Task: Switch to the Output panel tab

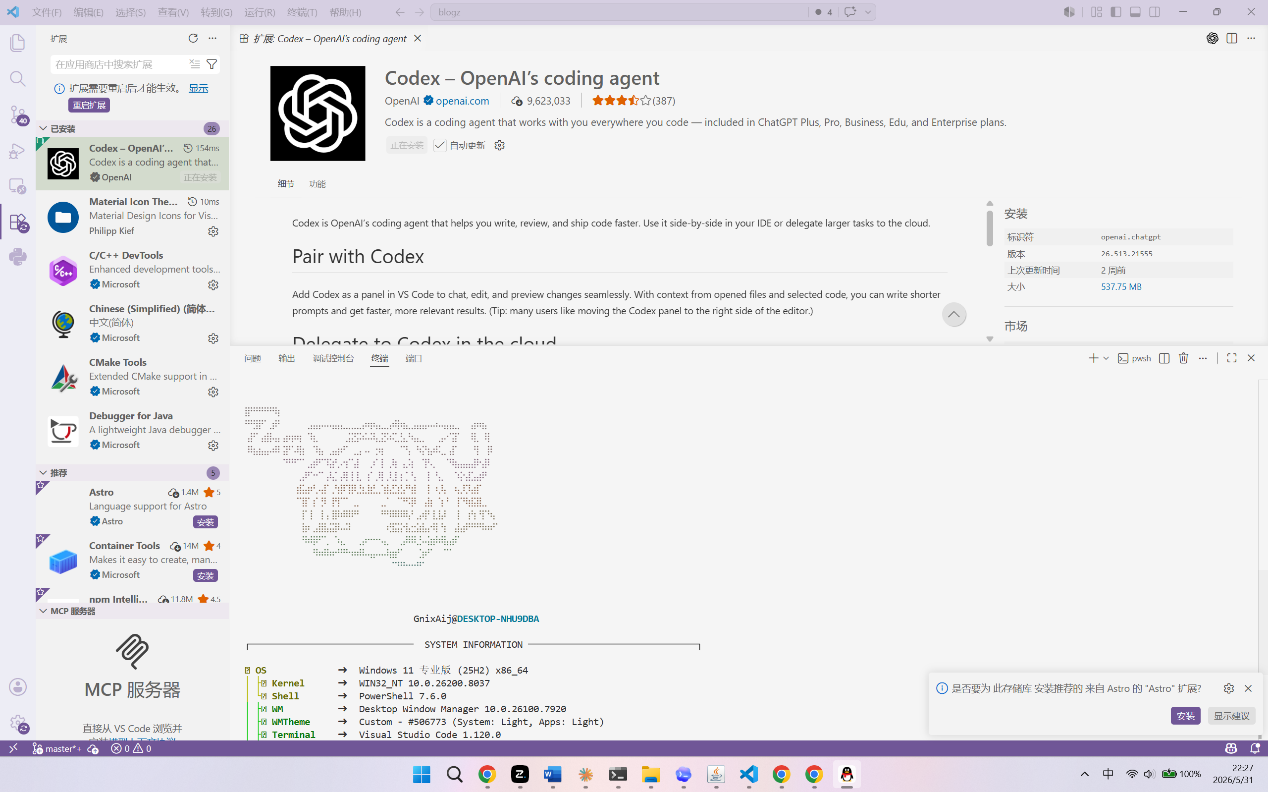Action: coord(287,358)
